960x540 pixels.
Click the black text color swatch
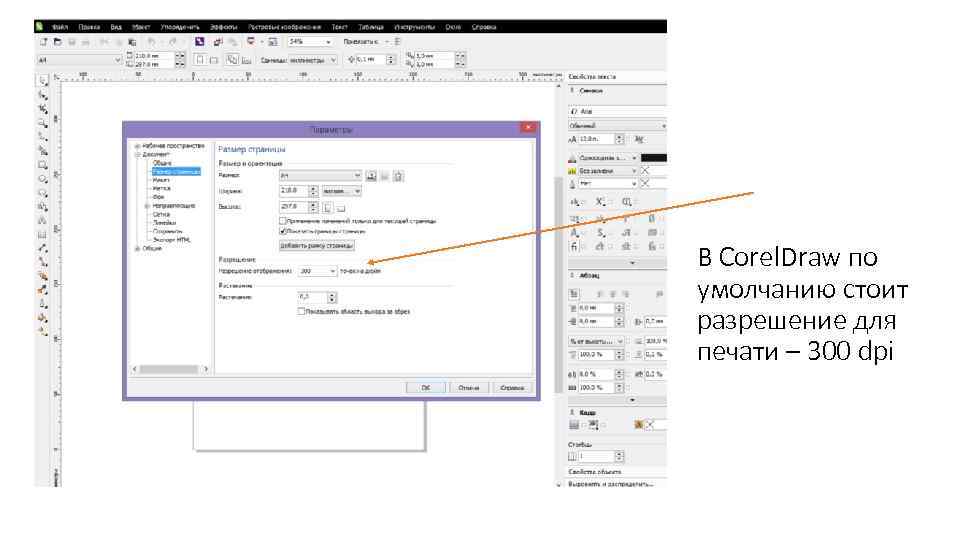(654, 158)
